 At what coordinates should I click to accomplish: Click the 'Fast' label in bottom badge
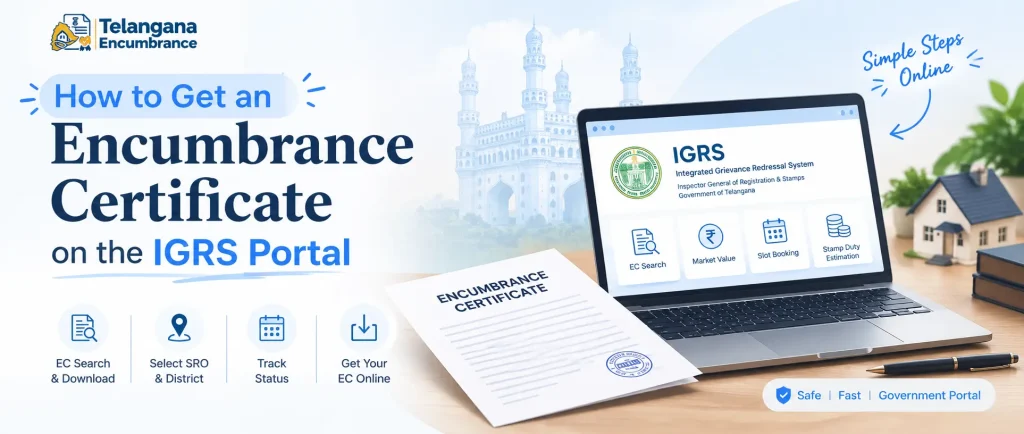pos(850,395)
